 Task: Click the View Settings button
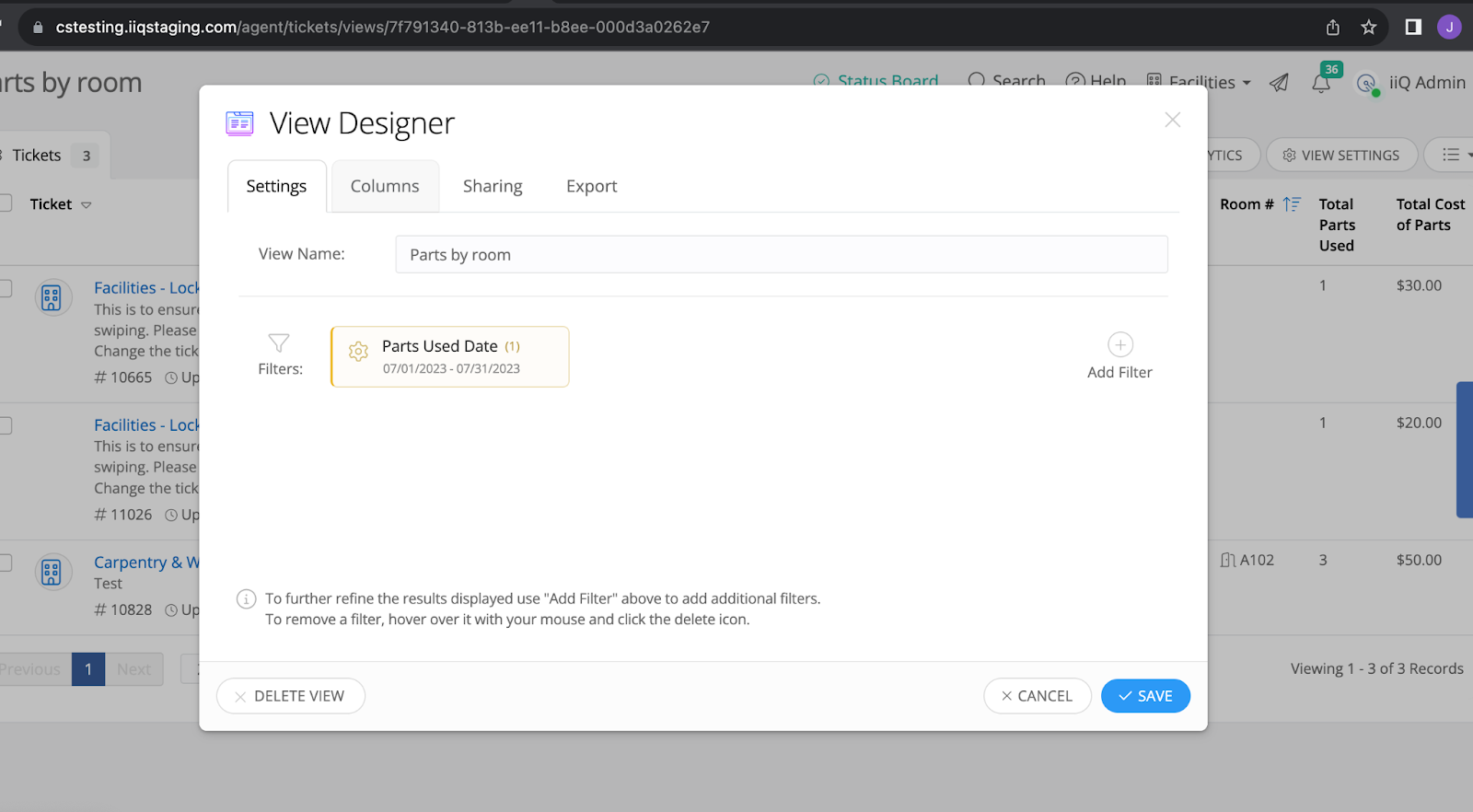point(1341,155)
